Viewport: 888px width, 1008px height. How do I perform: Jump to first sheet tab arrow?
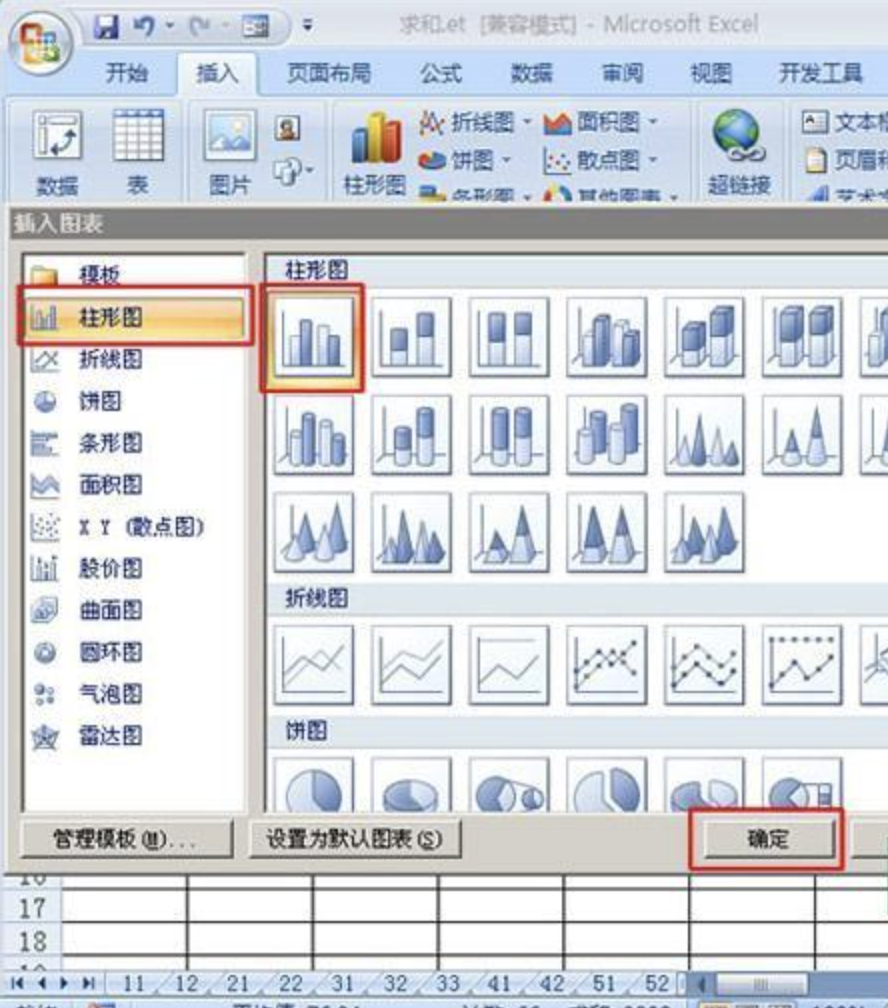(x=17, y=983)
